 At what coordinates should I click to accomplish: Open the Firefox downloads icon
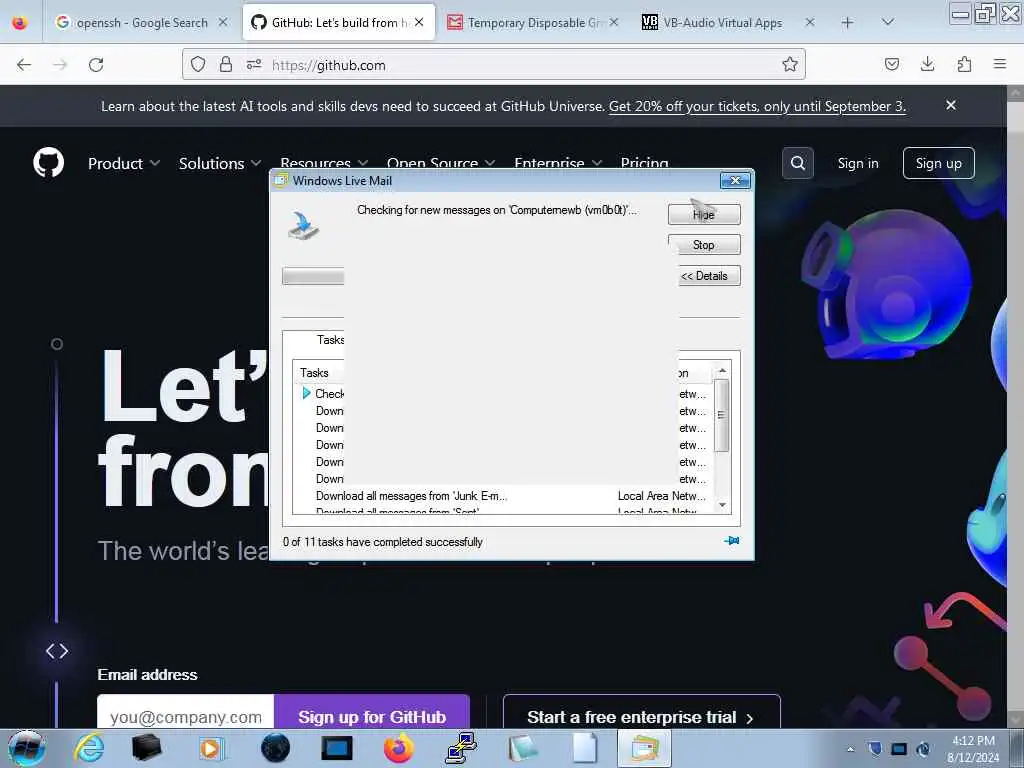(927, 64)
